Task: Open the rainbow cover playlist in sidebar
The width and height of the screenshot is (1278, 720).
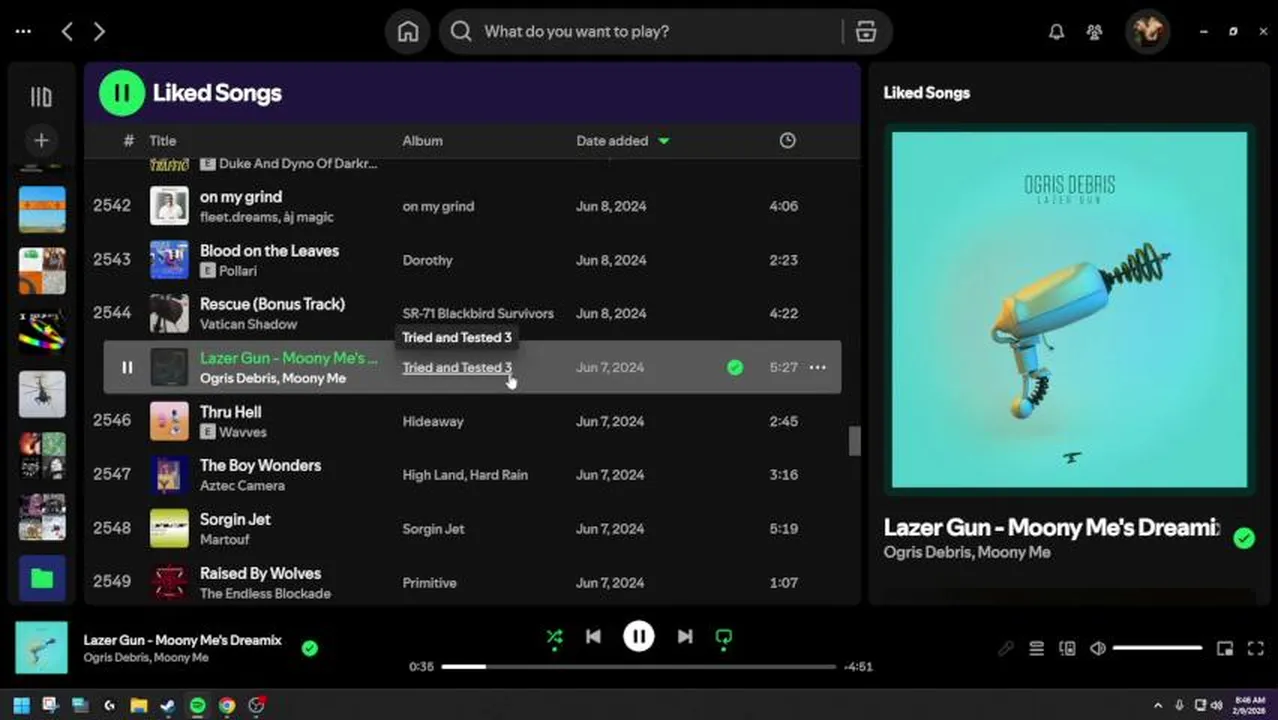Action: pos(42,332)
